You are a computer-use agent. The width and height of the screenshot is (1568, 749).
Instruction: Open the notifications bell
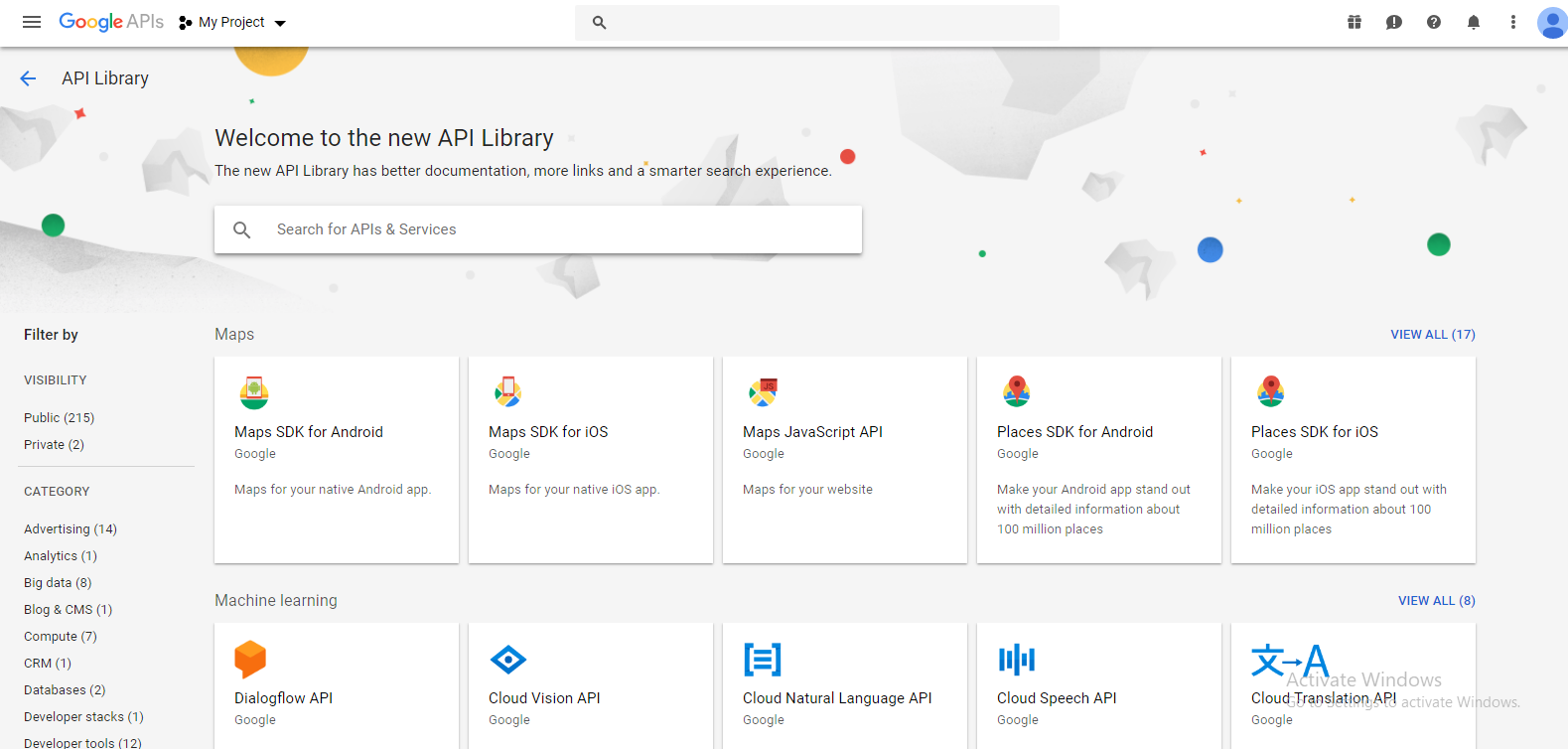(x=1474, y=22)
